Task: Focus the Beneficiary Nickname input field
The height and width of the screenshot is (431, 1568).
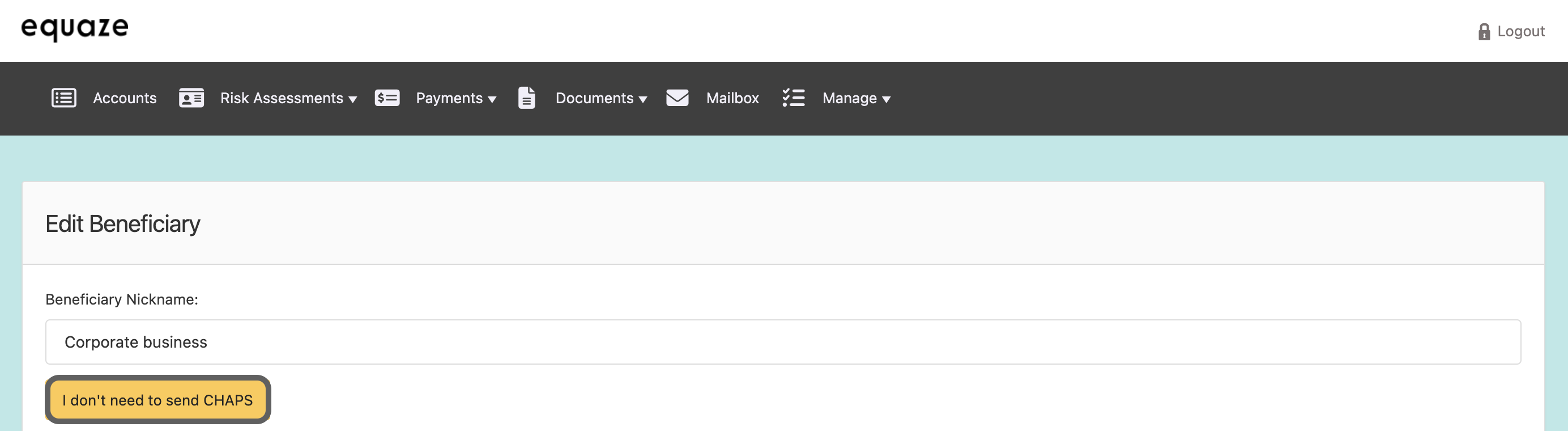Action: 783,342
